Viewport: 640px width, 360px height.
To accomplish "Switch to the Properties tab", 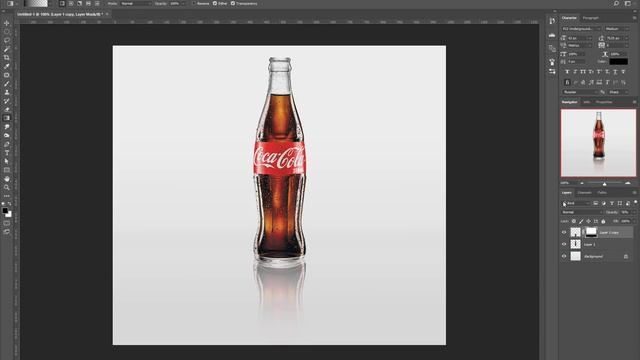I will tap(604, 102).
